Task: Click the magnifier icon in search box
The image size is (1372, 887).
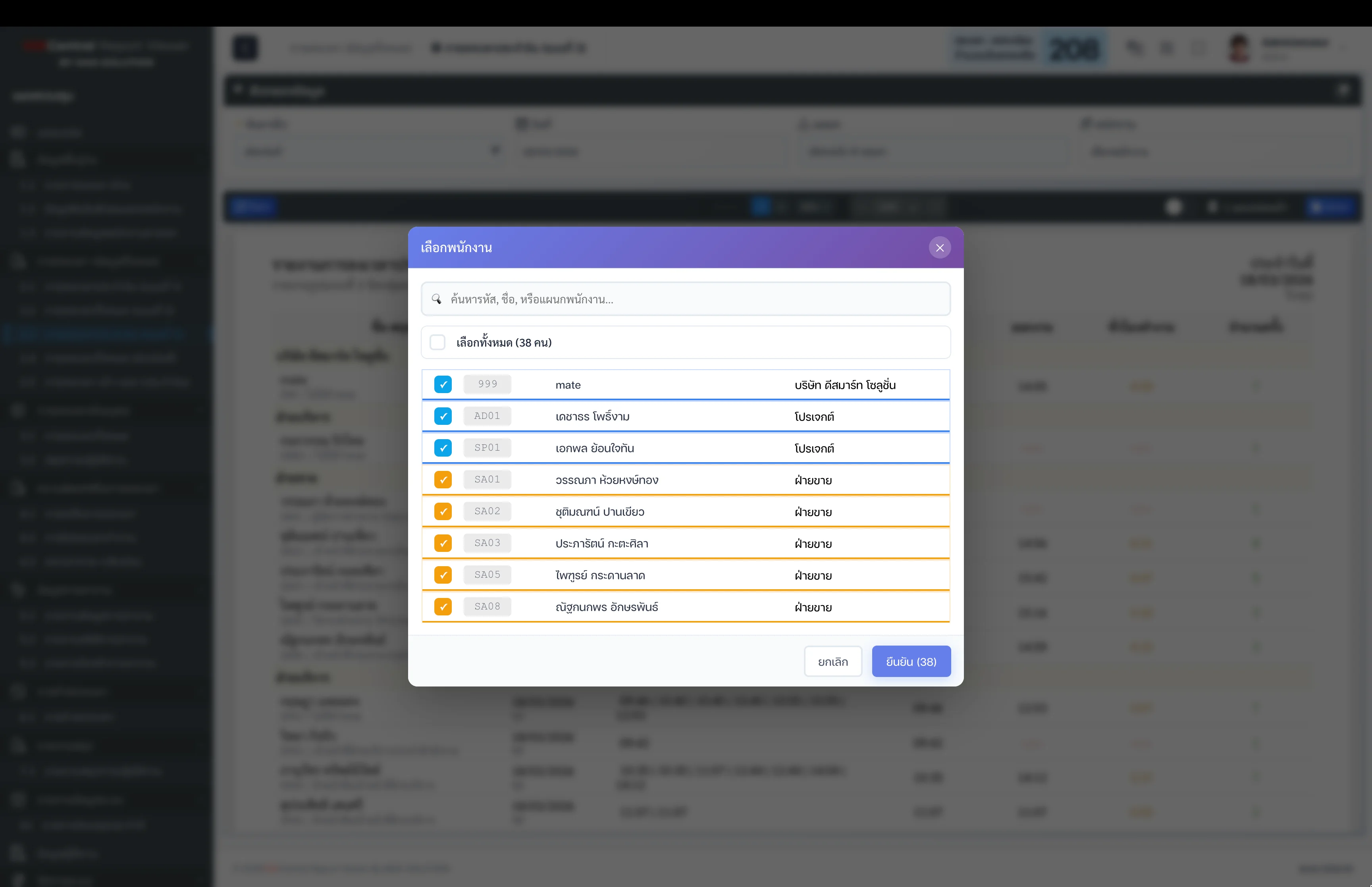Action: tap(436, 299)
